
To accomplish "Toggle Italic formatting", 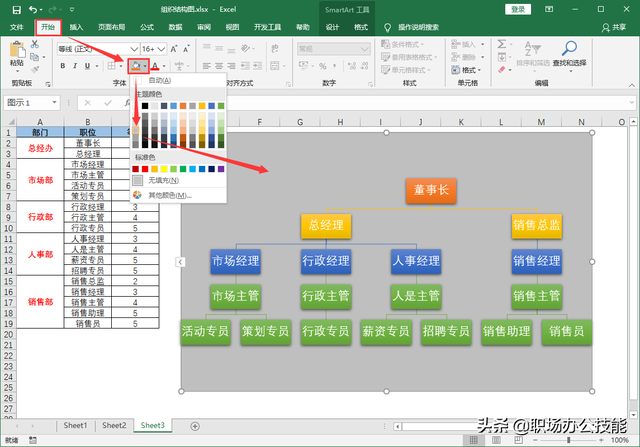I will pyautogui.click(x=75, y=66).
